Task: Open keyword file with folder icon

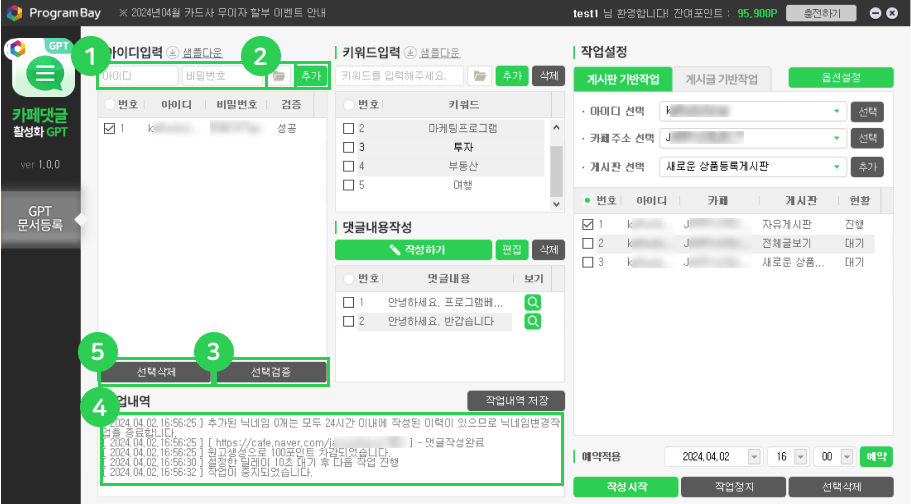Action: [480, 76]
